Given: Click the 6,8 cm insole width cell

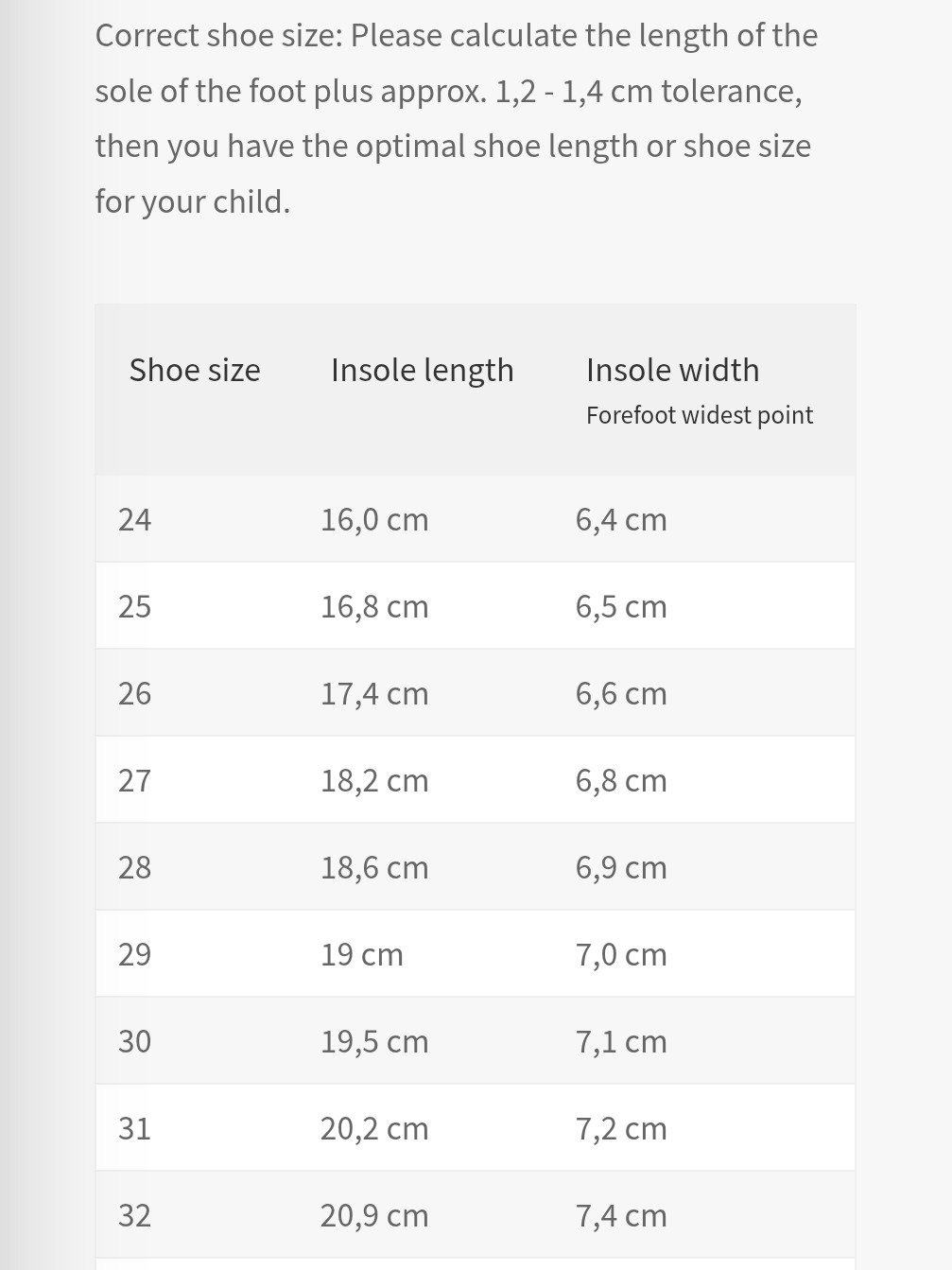Looking at the screenshot, I should pyautogui.click(x=621, y=780).
